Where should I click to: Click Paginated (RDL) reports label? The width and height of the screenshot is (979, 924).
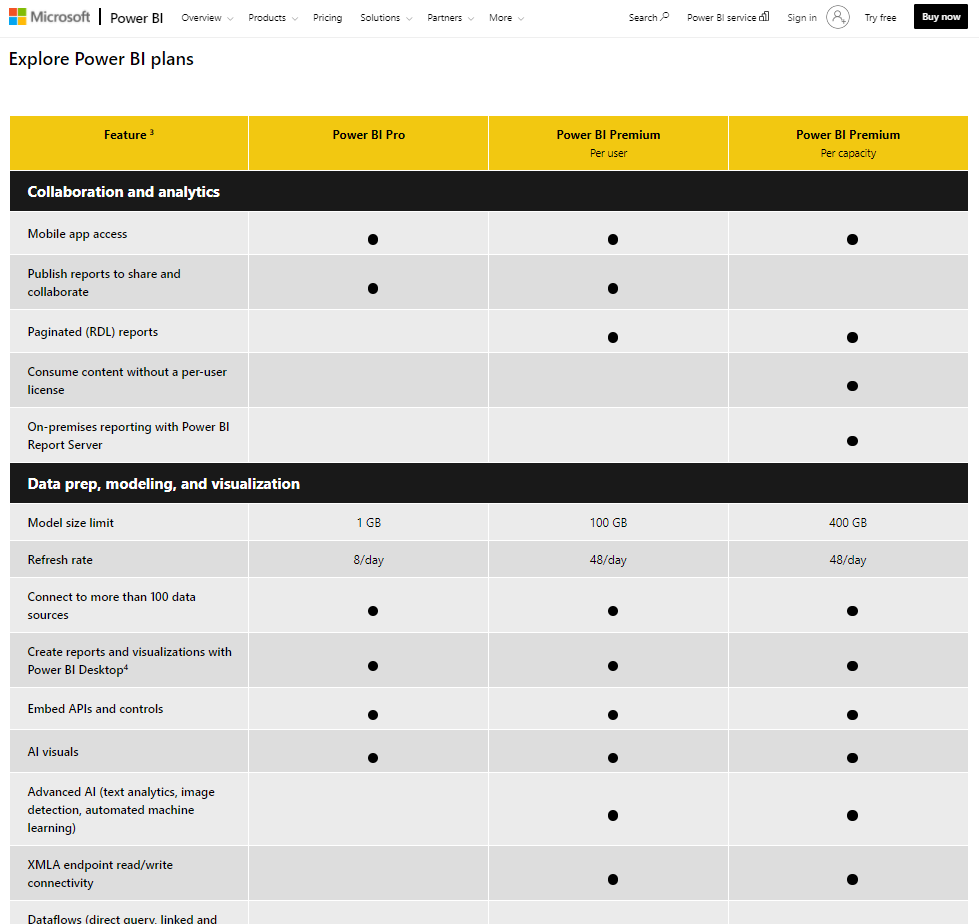click(x=92, y=332)
